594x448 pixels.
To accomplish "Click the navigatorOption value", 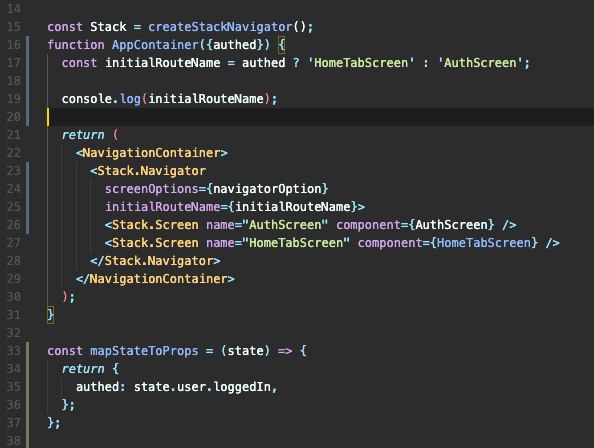I will tap(267, 189).
